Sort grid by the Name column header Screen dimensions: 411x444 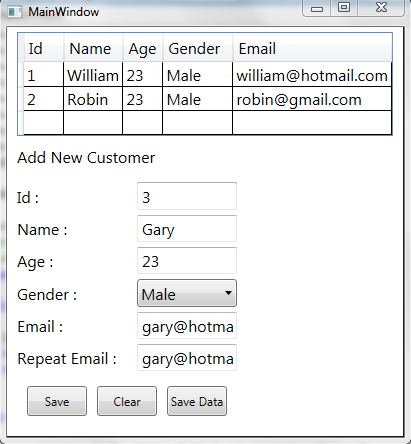(93, 48)
